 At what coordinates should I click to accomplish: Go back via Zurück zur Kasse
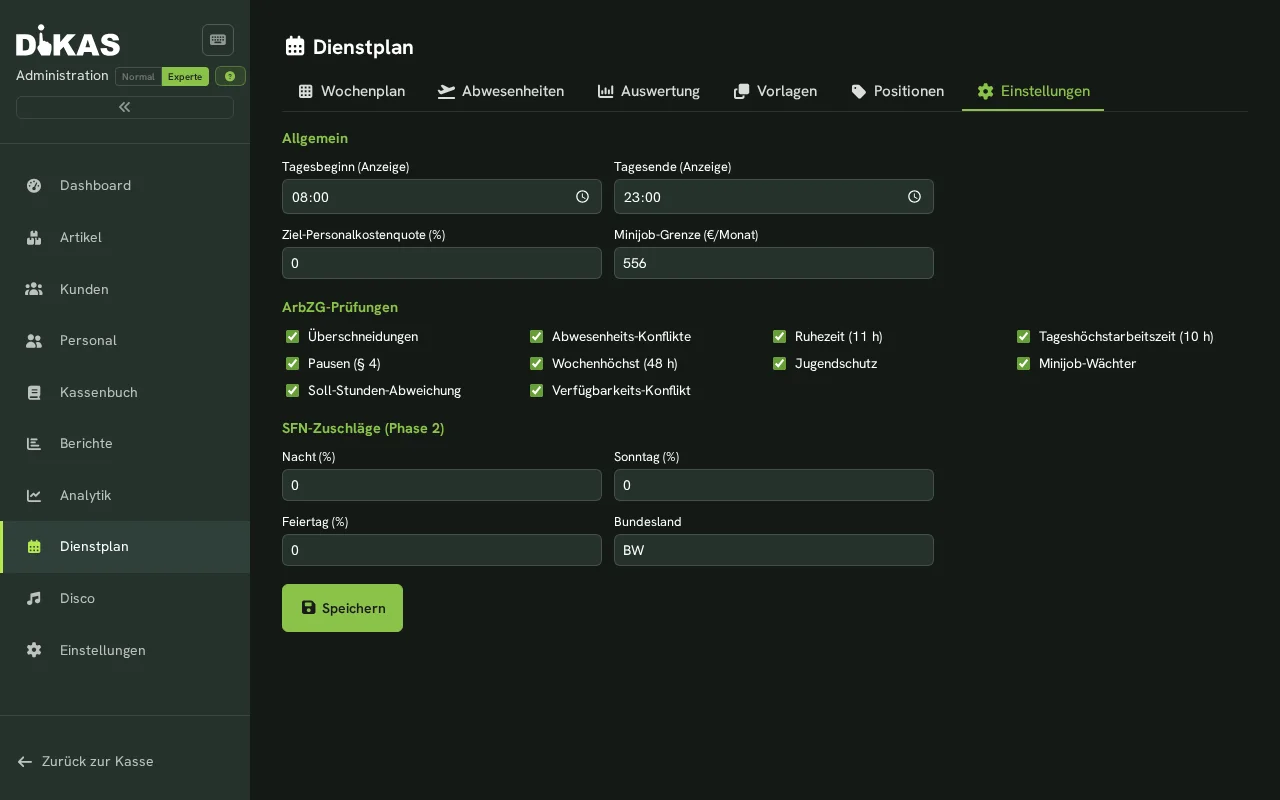click(x=86, y=761)
